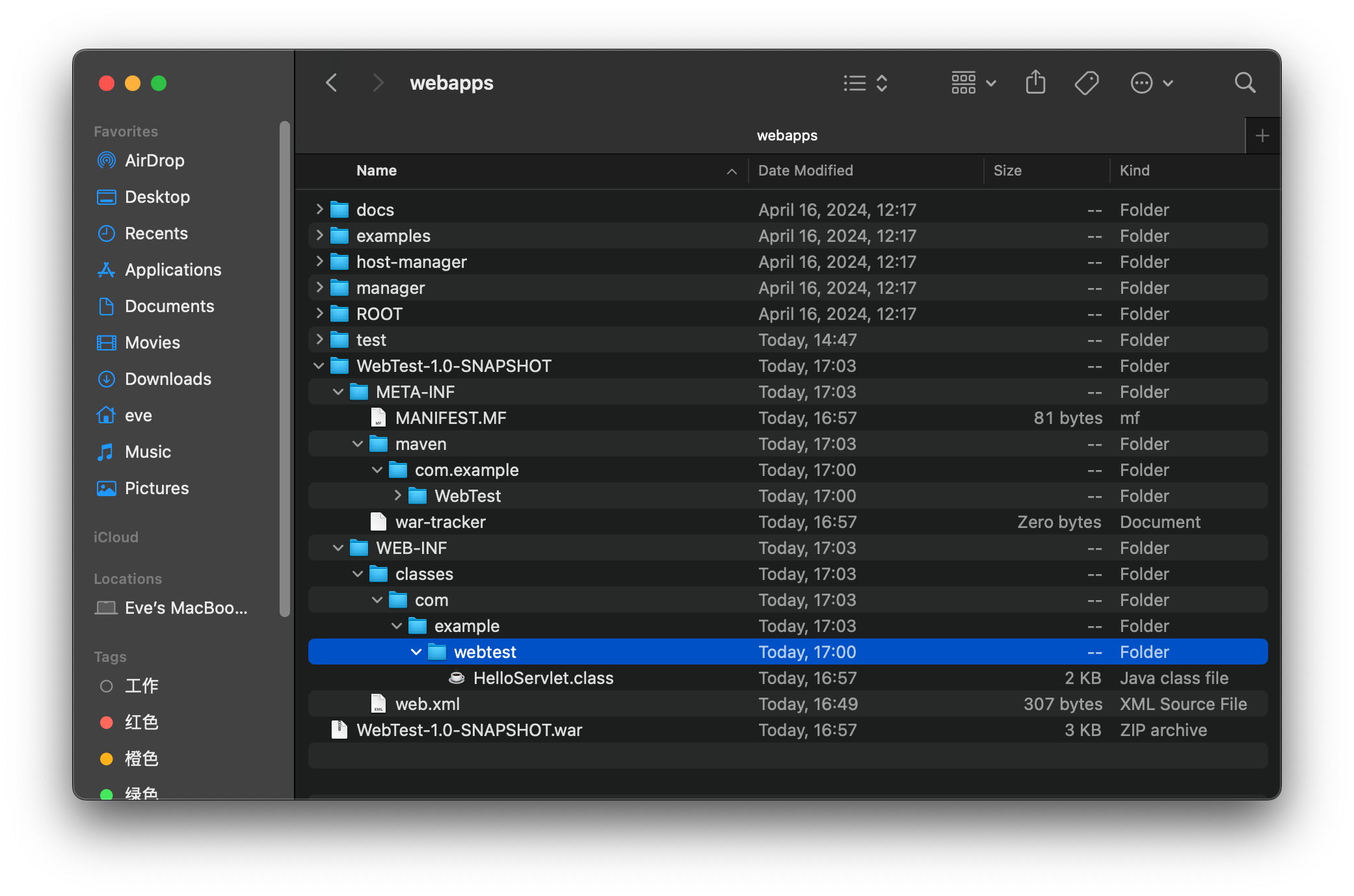
Task: Click the grid view icon
Action: tap(965, 84)
